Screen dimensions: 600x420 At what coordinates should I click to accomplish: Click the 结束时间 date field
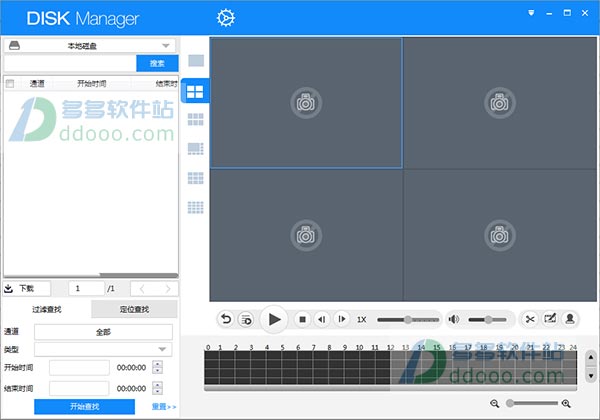click(79, 388)
